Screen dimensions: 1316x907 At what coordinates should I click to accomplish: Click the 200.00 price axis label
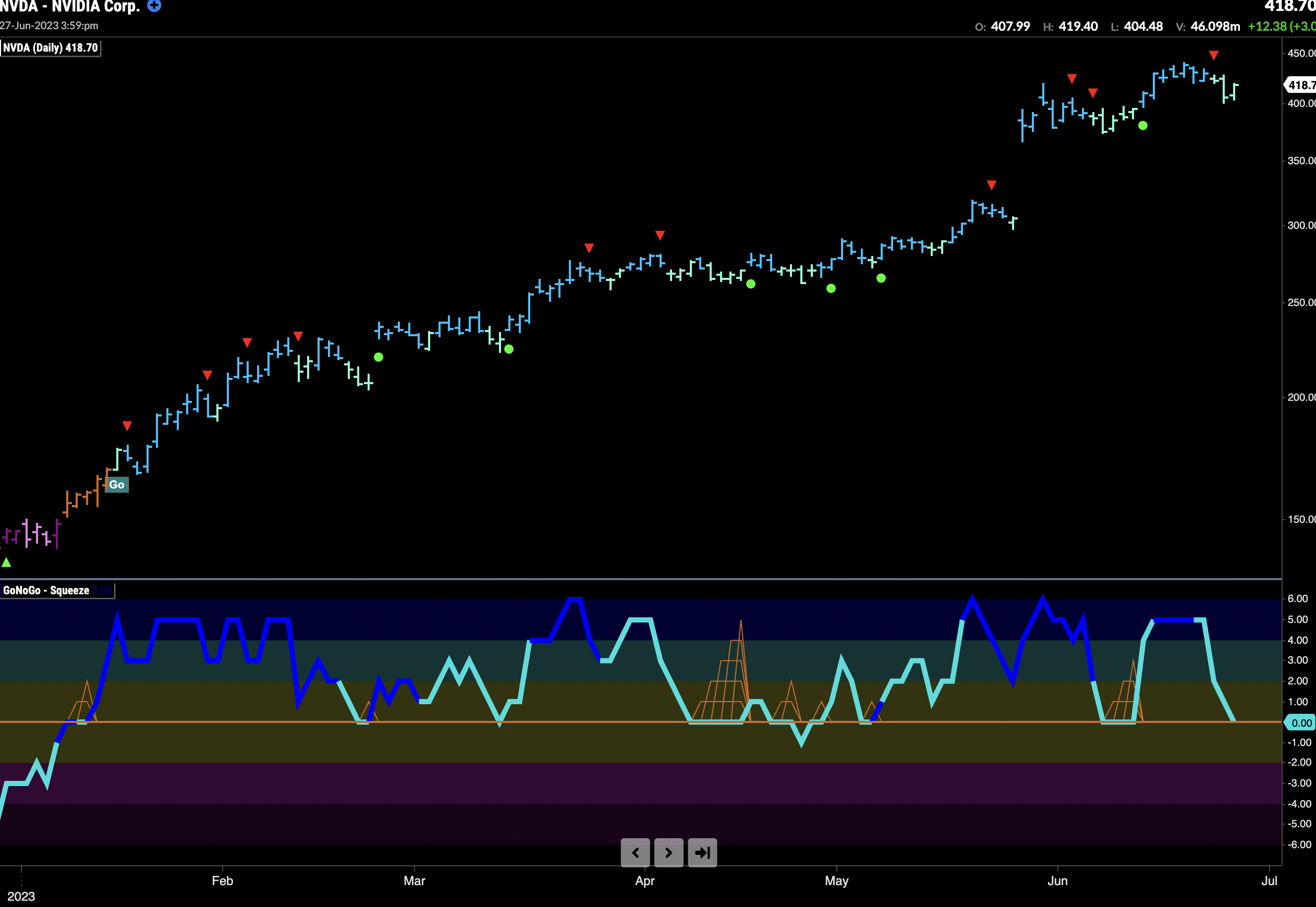(1301, 397)
